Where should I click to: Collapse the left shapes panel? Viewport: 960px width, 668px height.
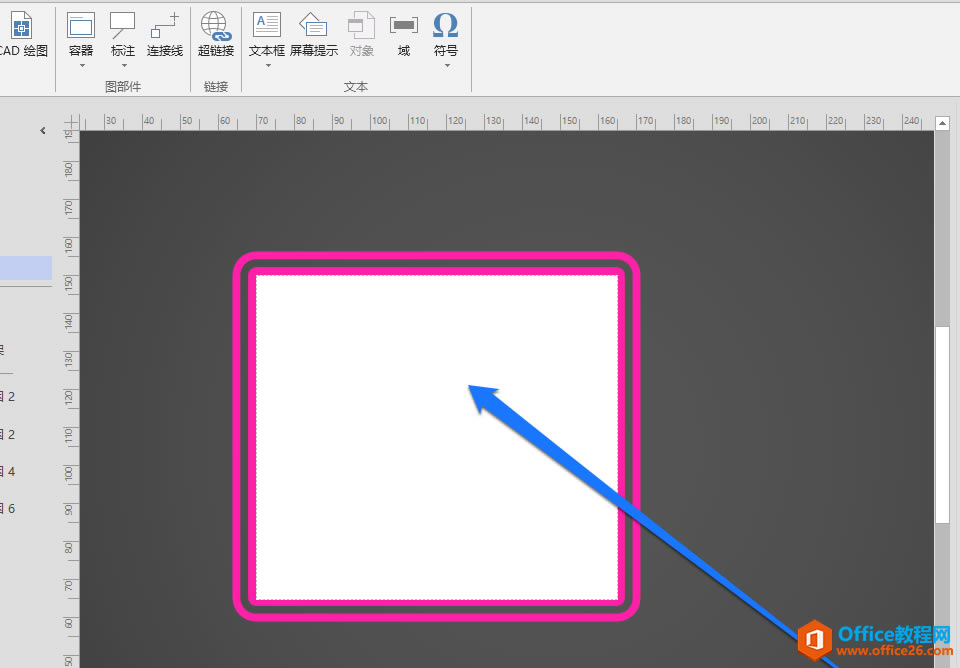pos(42,130)
